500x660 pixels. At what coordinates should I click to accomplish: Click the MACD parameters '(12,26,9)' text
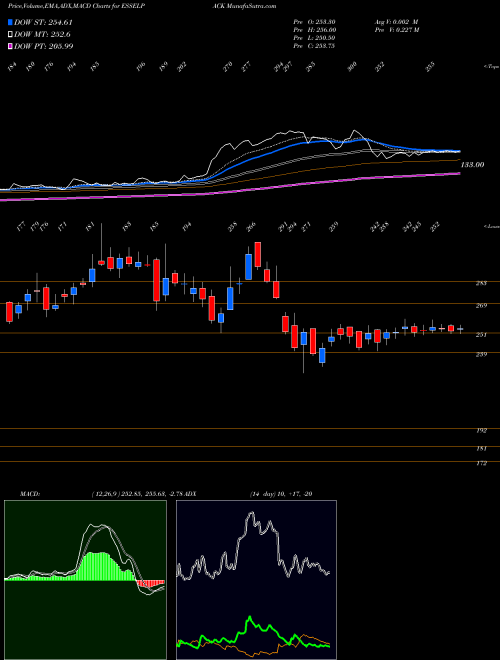pos(106,494)
